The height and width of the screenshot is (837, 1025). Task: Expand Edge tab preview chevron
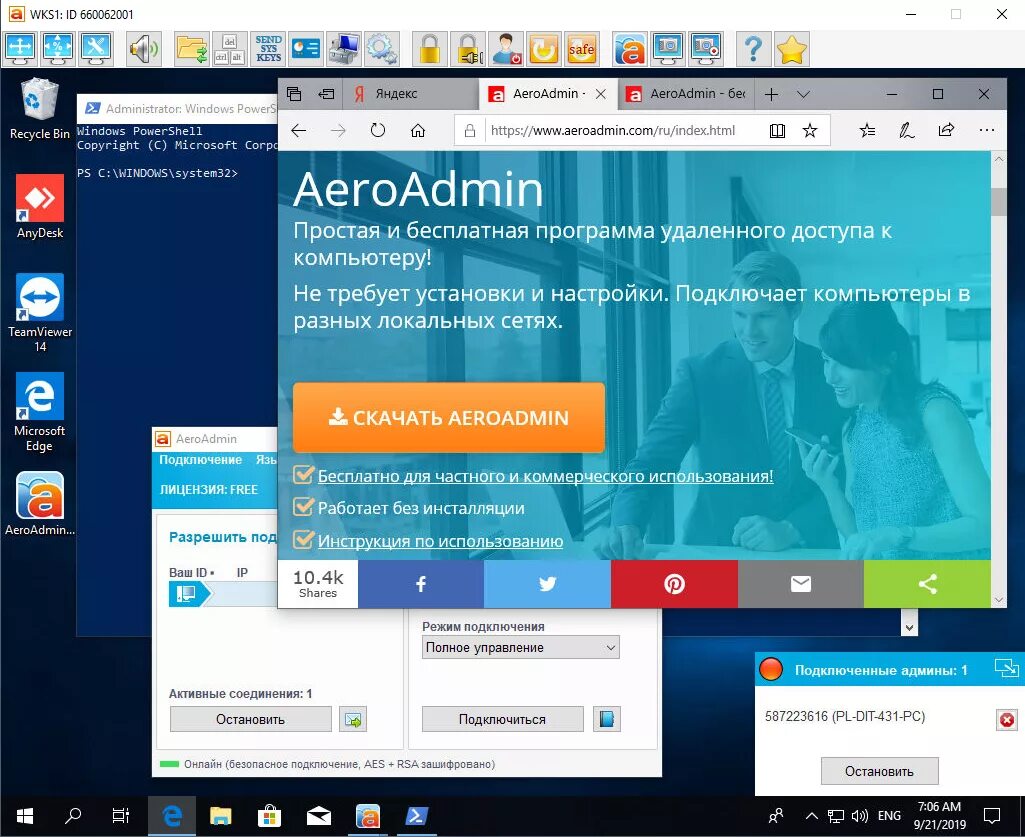point(803,94)
